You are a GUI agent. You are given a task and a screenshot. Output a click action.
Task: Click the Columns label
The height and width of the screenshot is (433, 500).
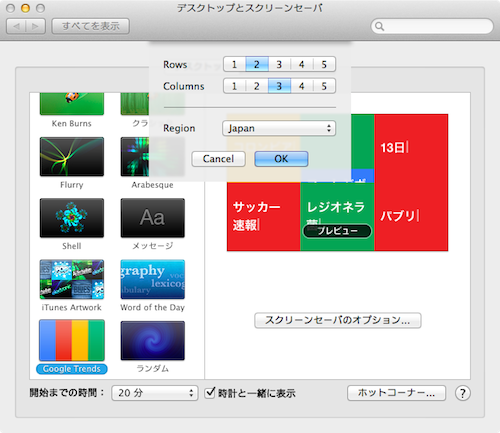[184, 86]
